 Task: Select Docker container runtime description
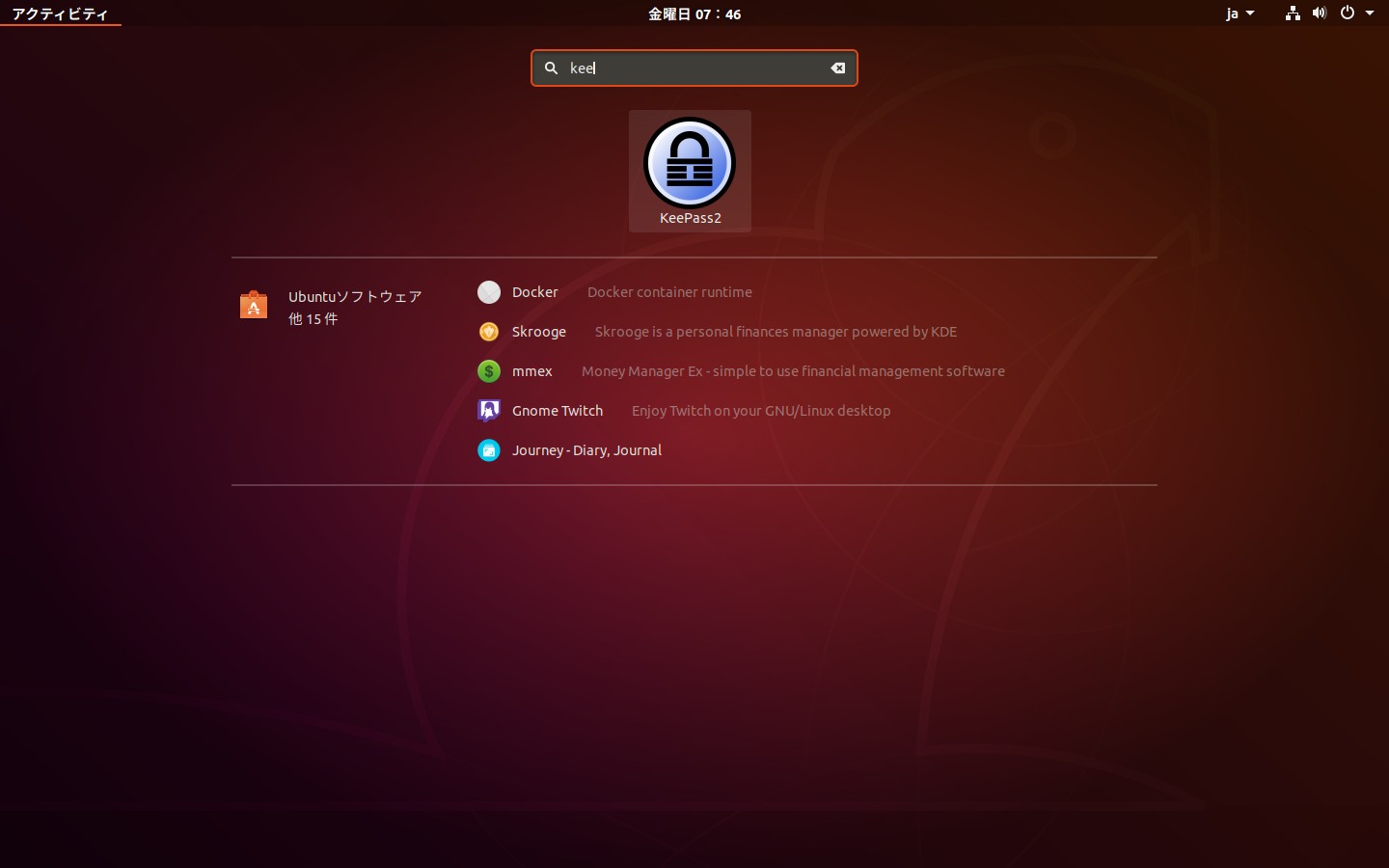[669, 292]
